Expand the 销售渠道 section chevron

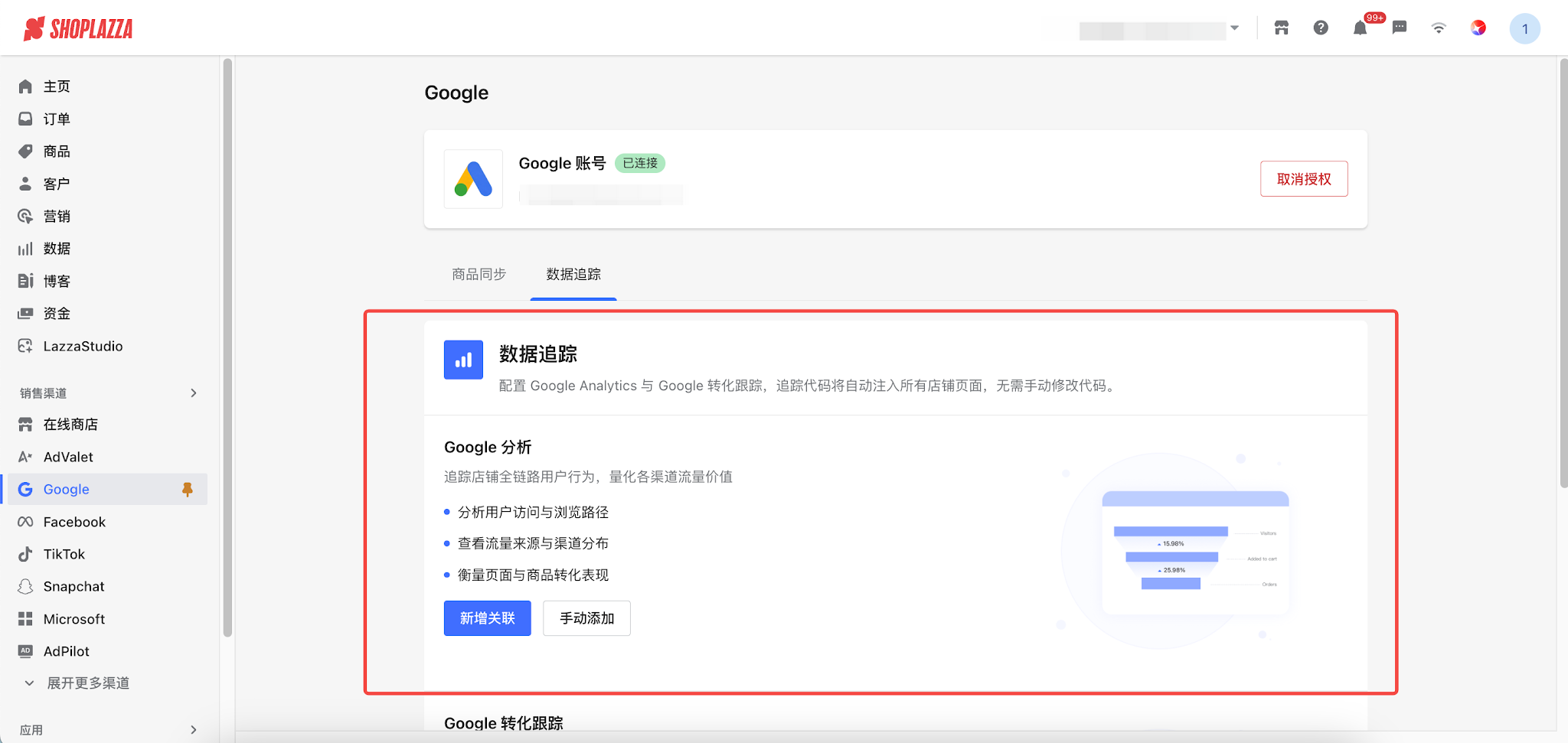pyautogui.click(x=194, y=393)
